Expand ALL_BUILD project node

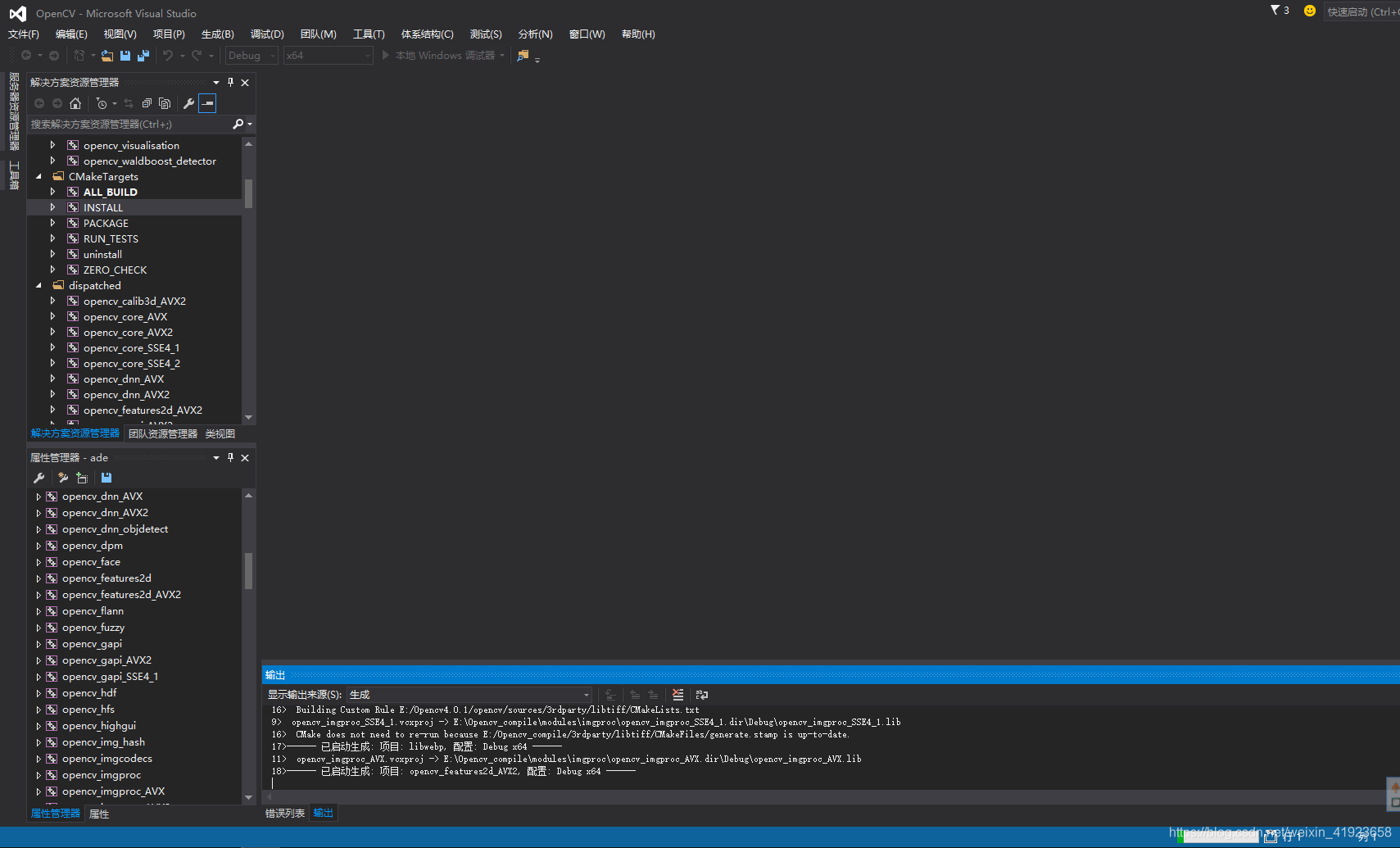[x=52, y=192]
